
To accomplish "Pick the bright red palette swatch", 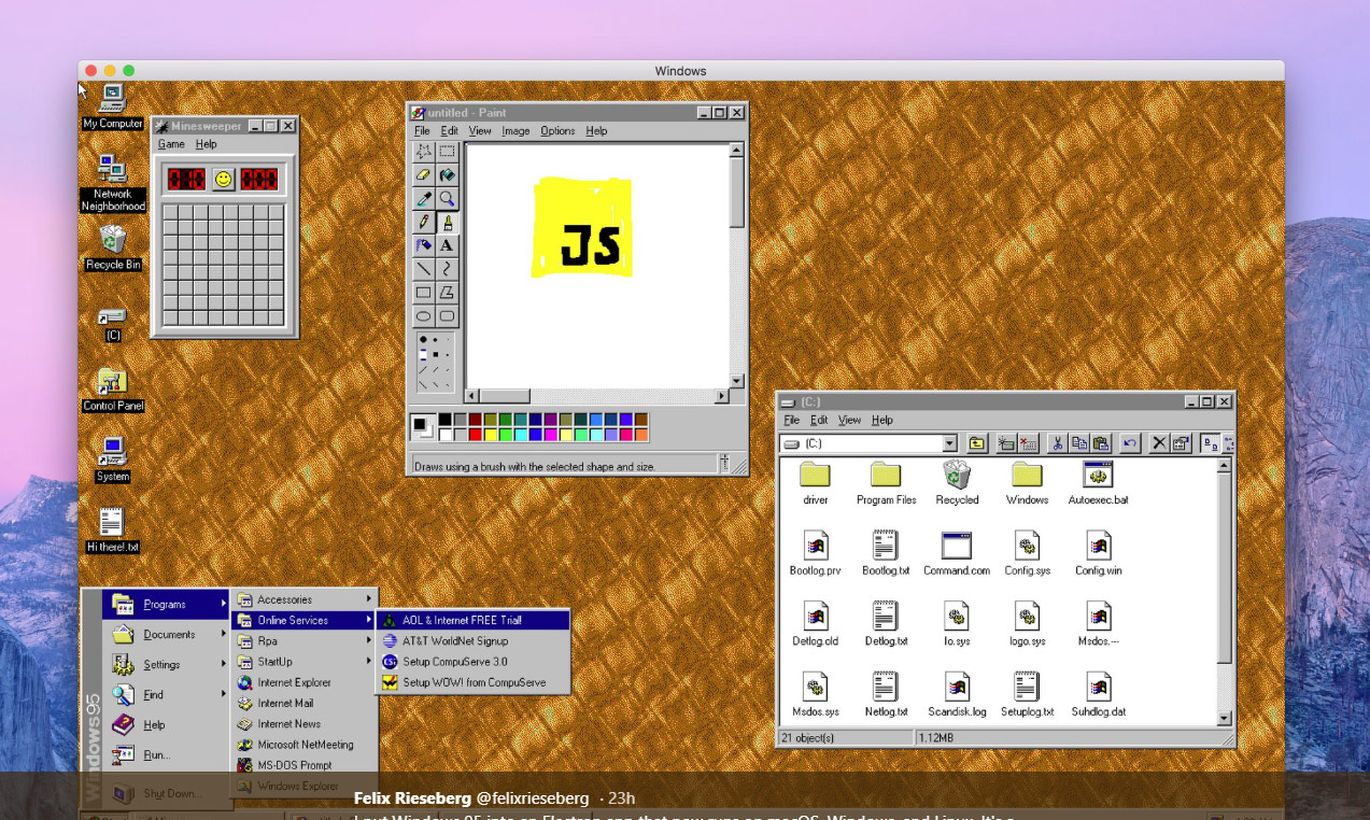I will click(x=476, y=435).
